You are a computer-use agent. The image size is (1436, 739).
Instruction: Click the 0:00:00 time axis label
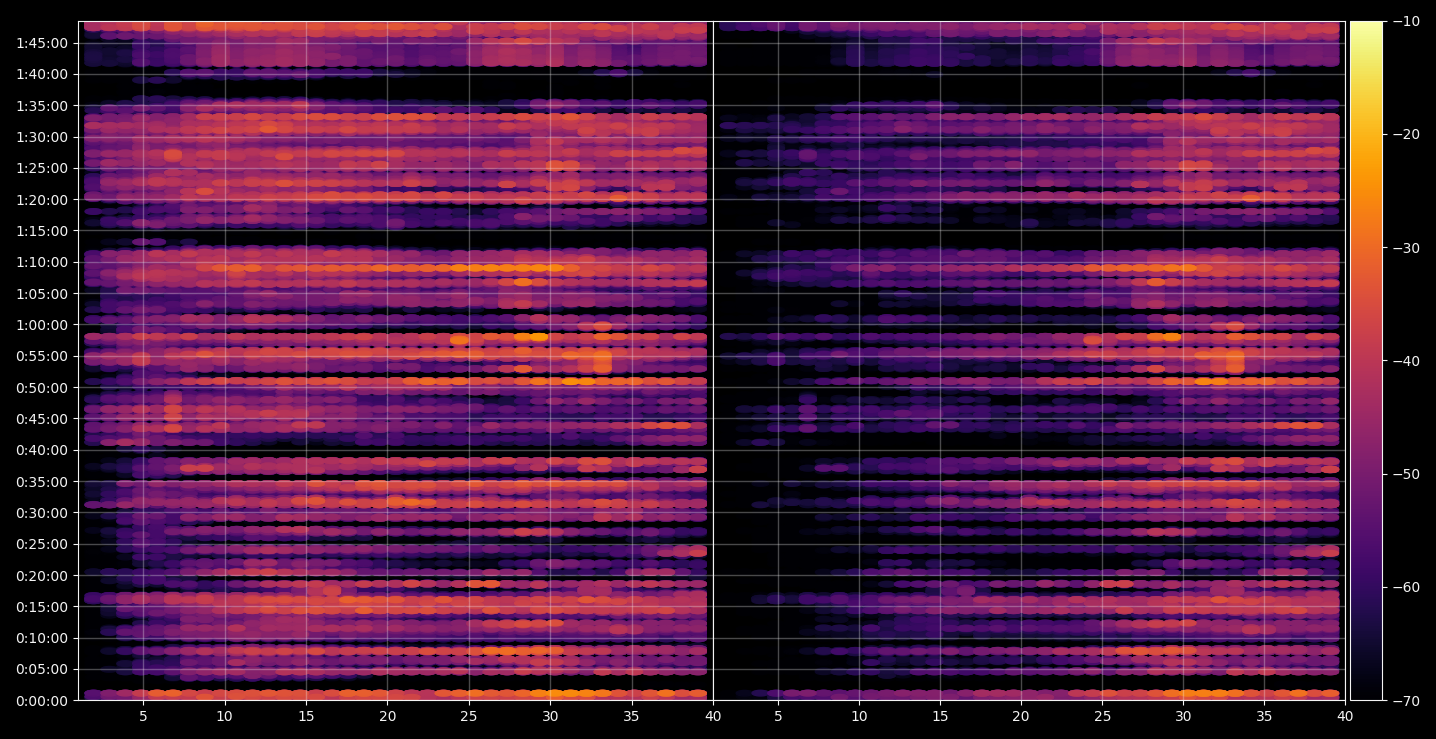point(42,701)
